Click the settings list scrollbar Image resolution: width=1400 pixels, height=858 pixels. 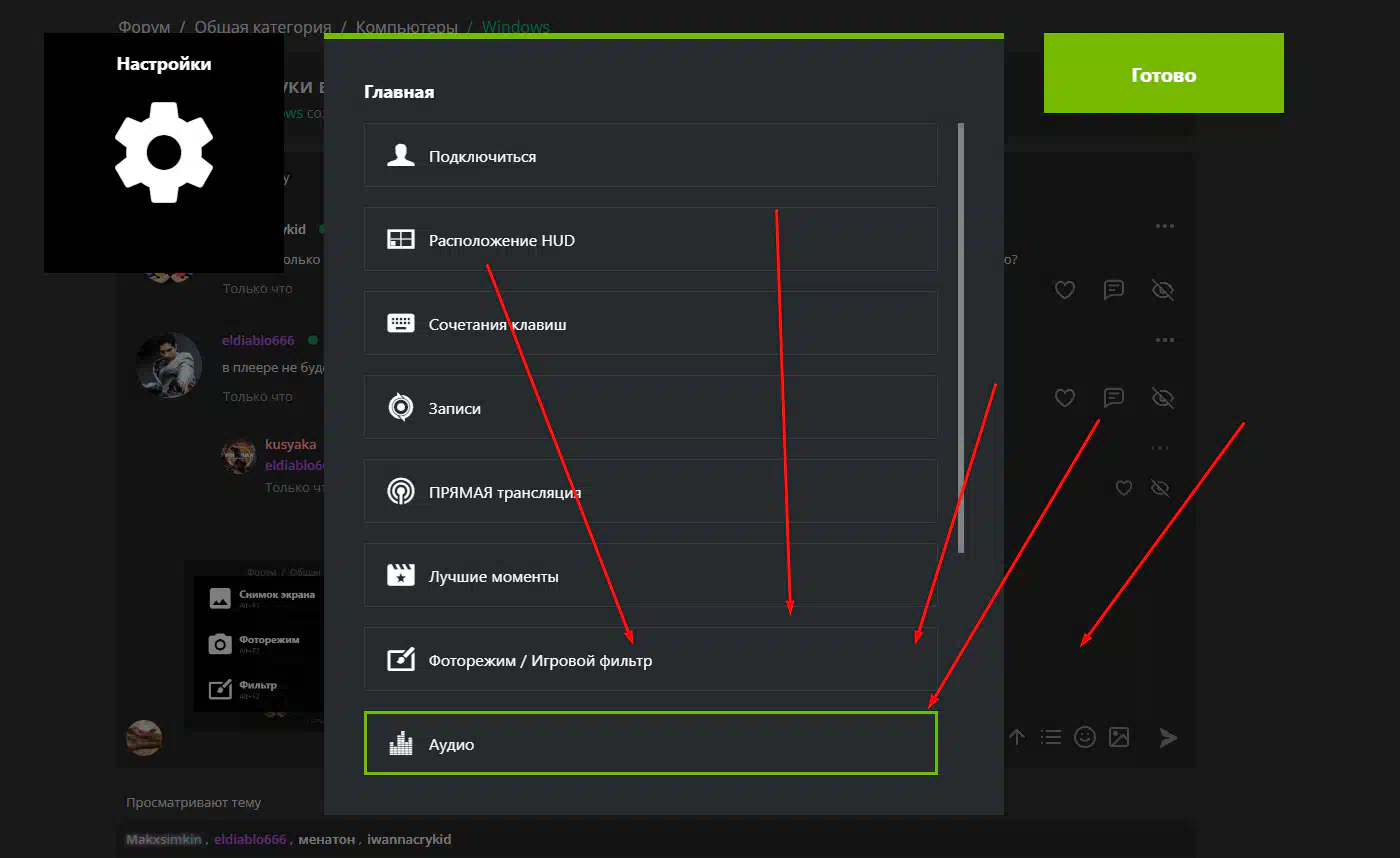pos(961,338)
